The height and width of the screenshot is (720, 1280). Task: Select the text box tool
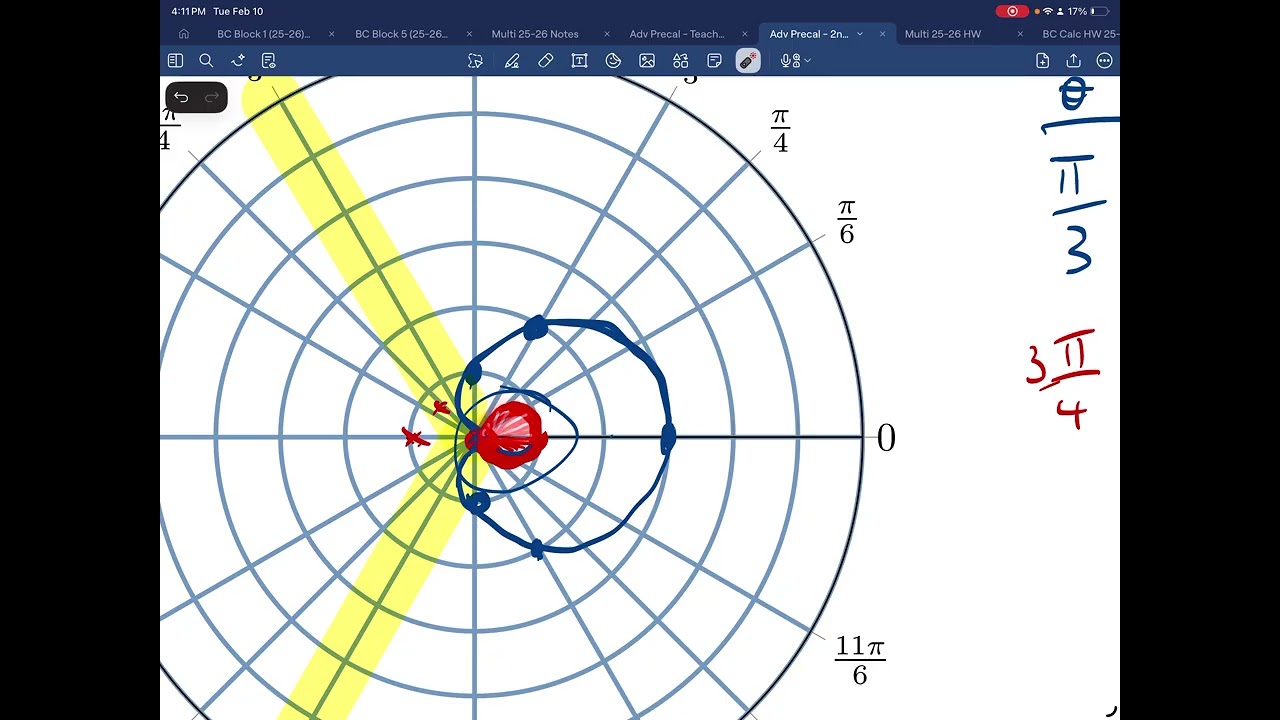[x=579, y=61]
